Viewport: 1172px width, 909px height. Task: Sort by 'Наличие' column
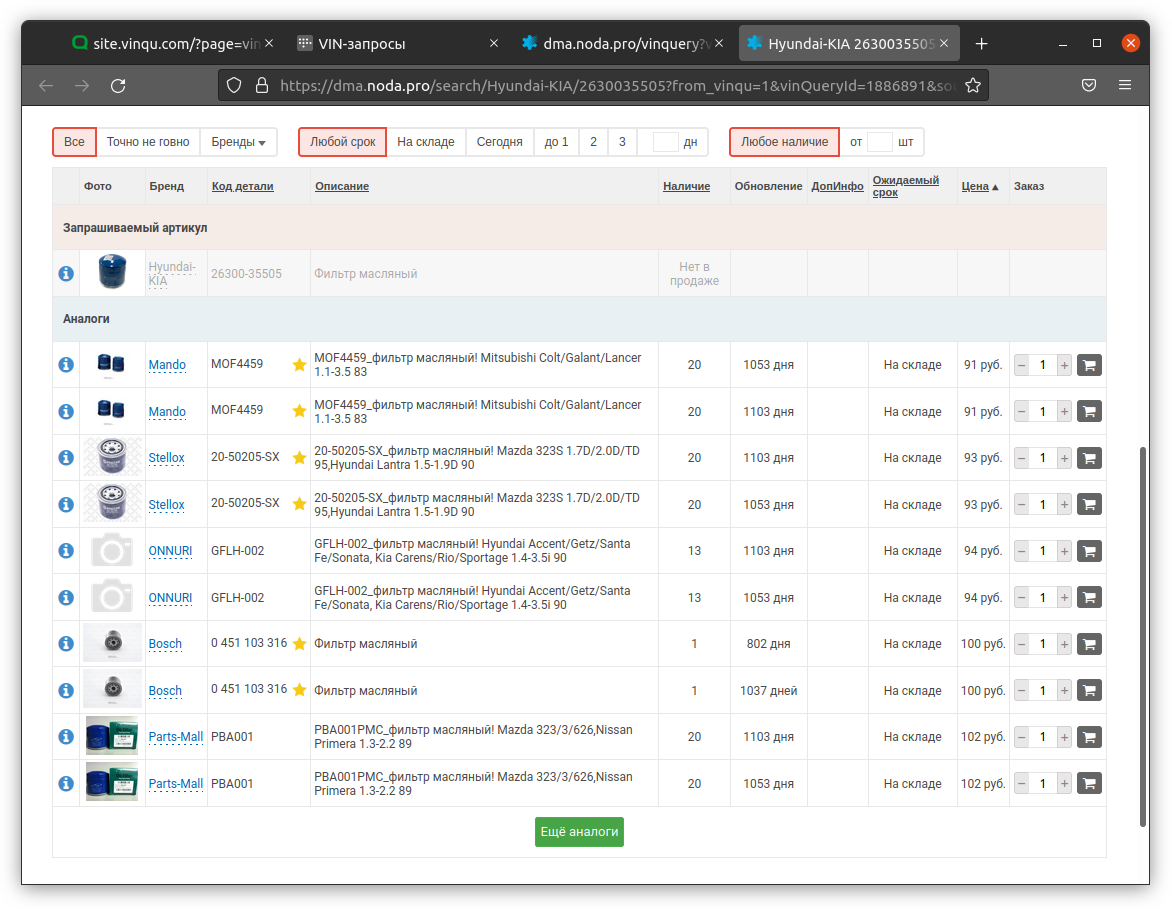point(686,186)
